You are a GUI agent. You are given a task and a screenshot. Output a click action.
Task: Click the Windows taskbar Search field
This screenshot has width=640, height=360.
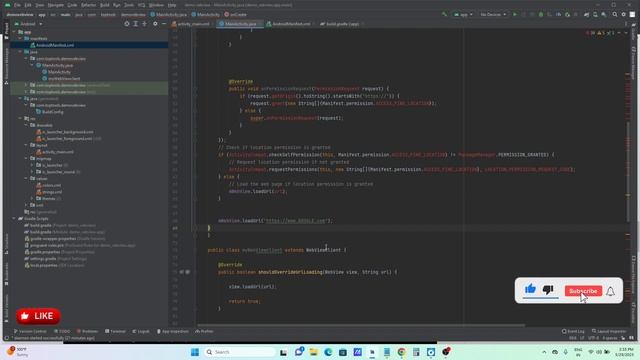(240, 352)
